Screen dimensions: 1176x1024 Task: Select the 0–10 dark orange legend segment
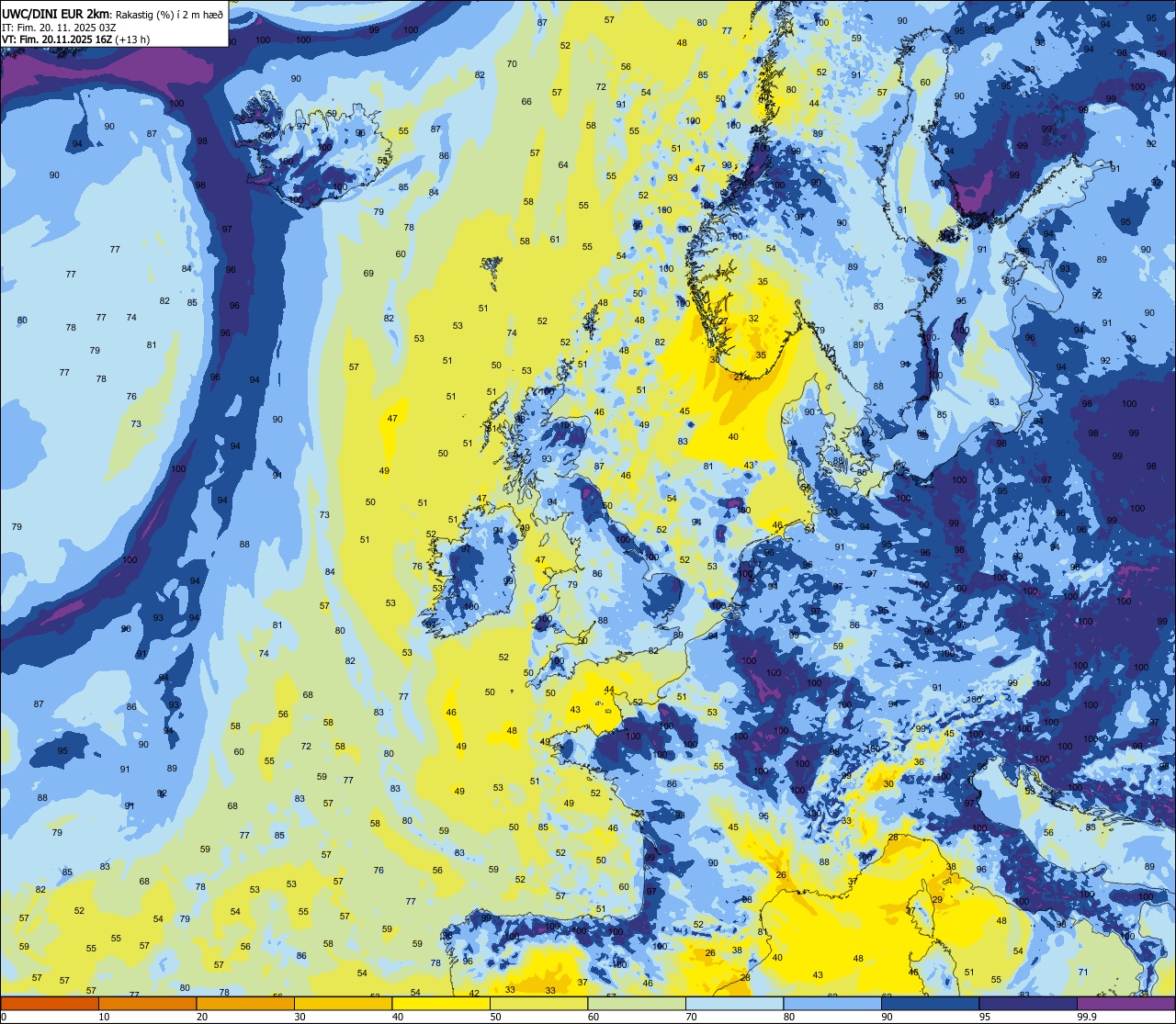click(x=50, y=1003)
